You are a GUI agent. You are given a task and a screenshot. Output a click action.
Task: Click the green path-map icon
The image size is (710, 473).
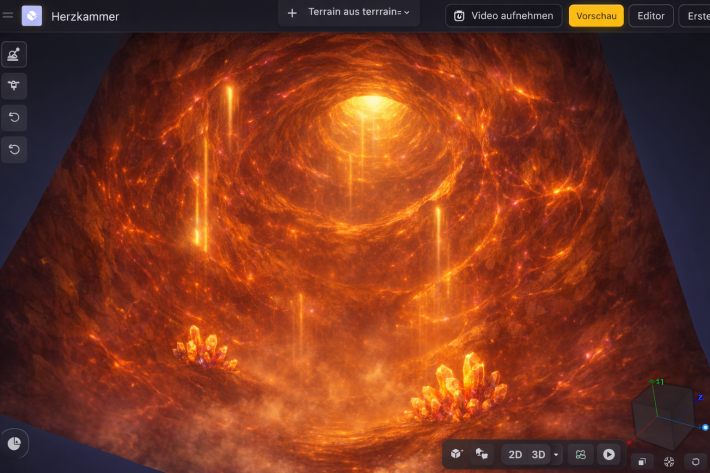click(x=580, y=454)
